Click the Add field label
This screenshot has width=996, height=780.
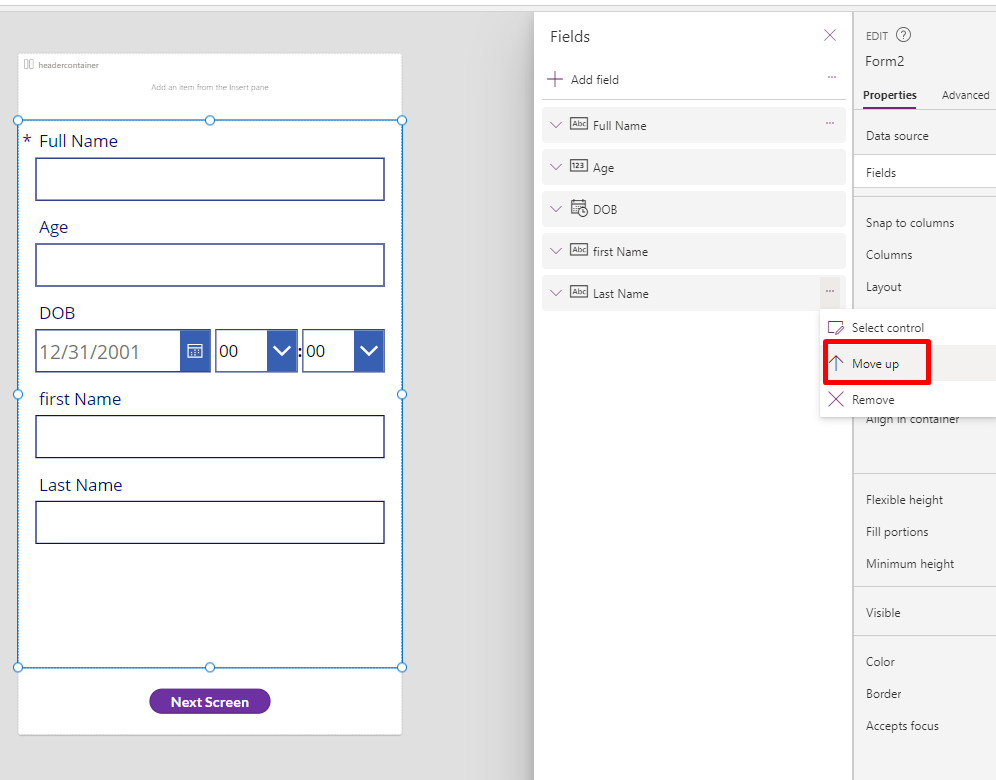595,79
